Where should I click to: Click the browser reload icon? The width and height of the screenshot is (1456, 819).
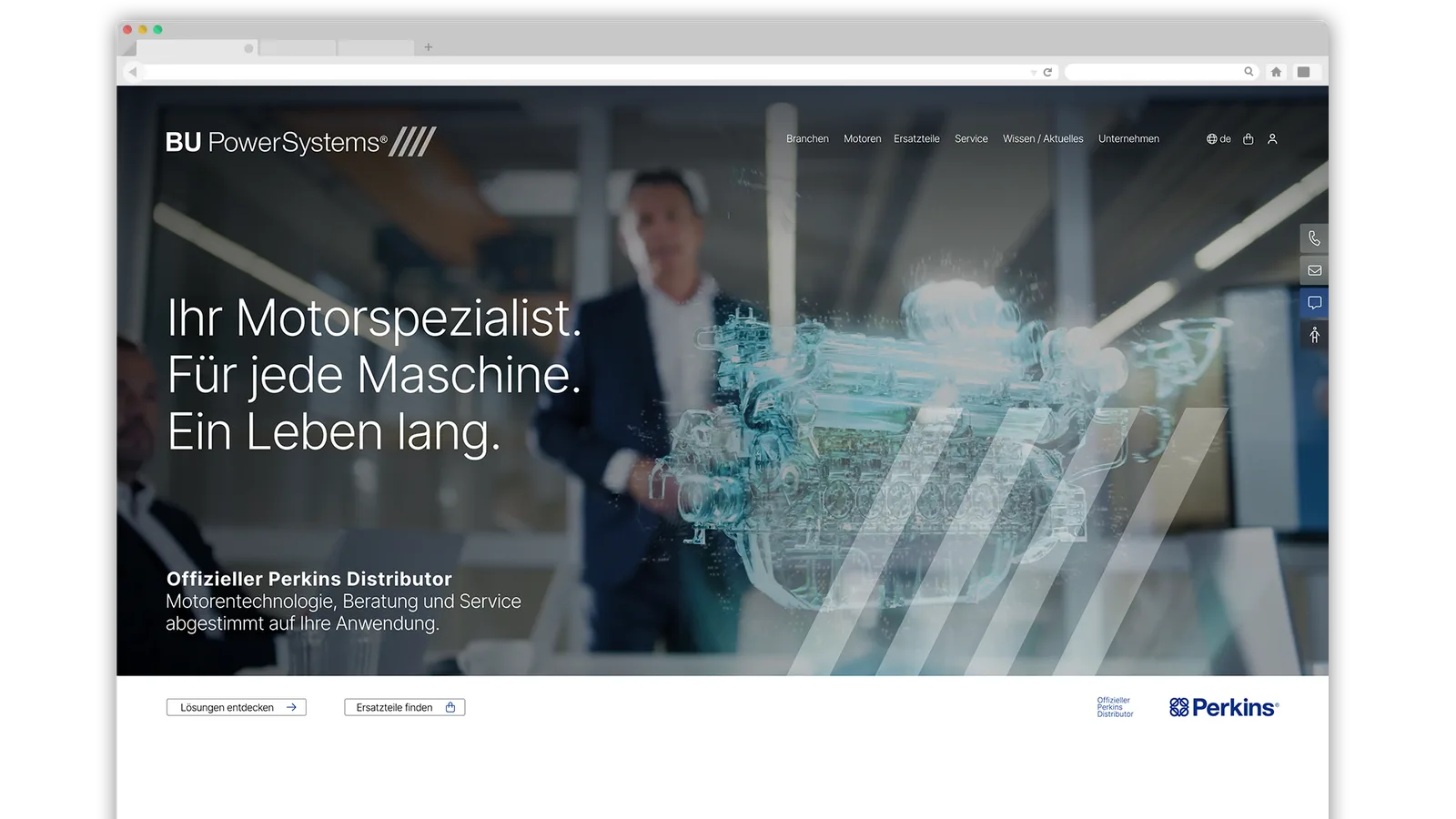[1047, 72]
